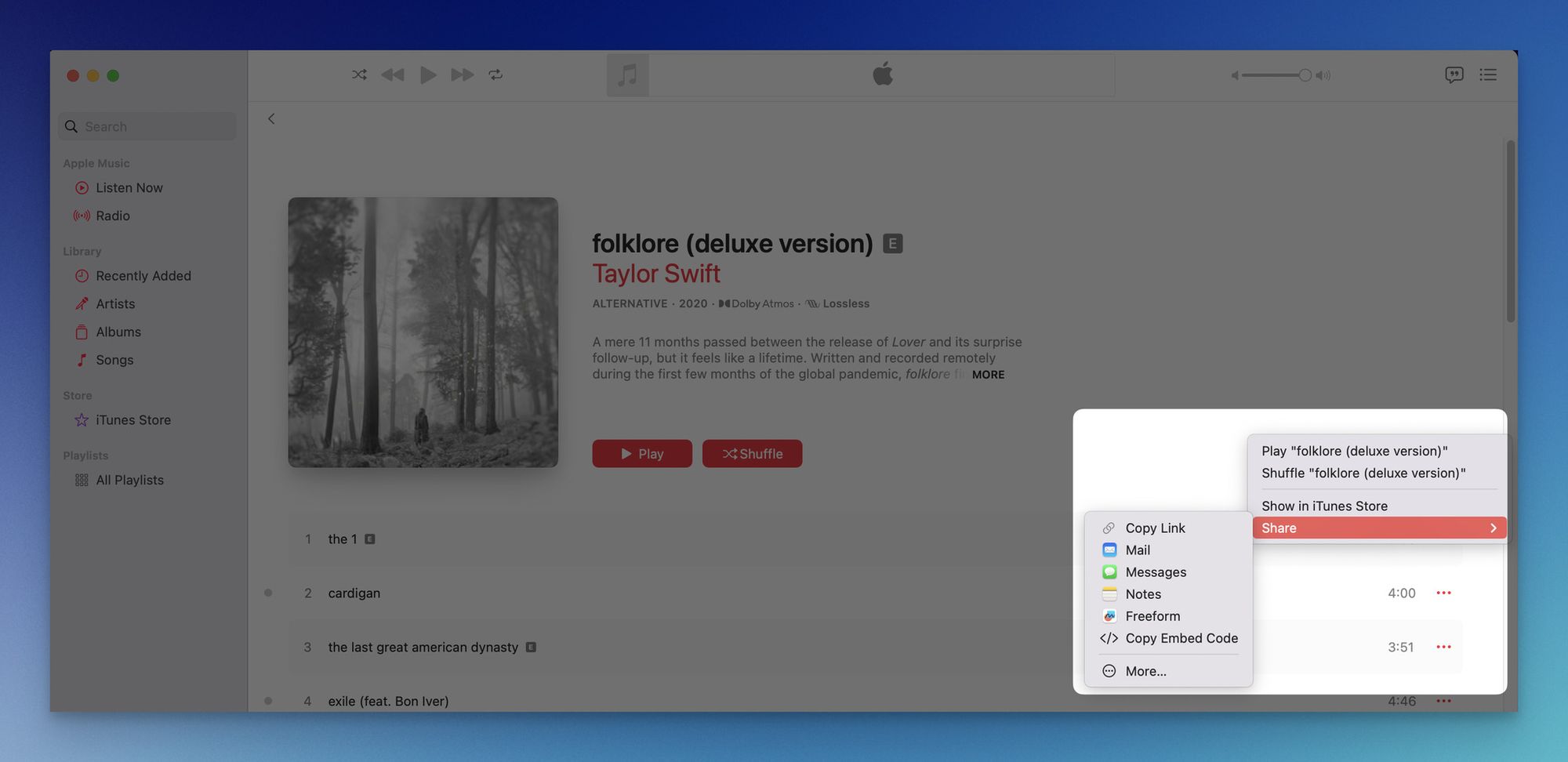Viewport: 1568px width, 762px height.
Task: Adjust the volume slider knob
Action: coord(1305,75)
